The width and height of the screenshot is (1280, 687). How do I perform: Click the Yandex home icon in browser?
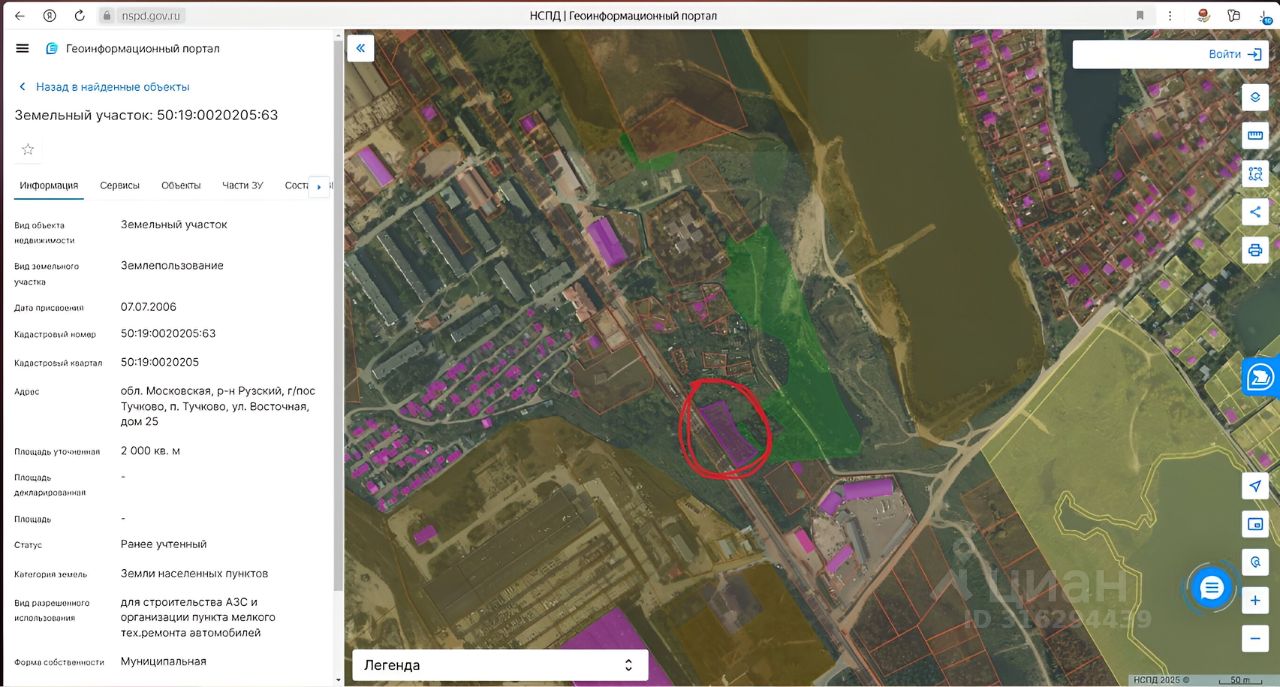(x=50, y=15)
